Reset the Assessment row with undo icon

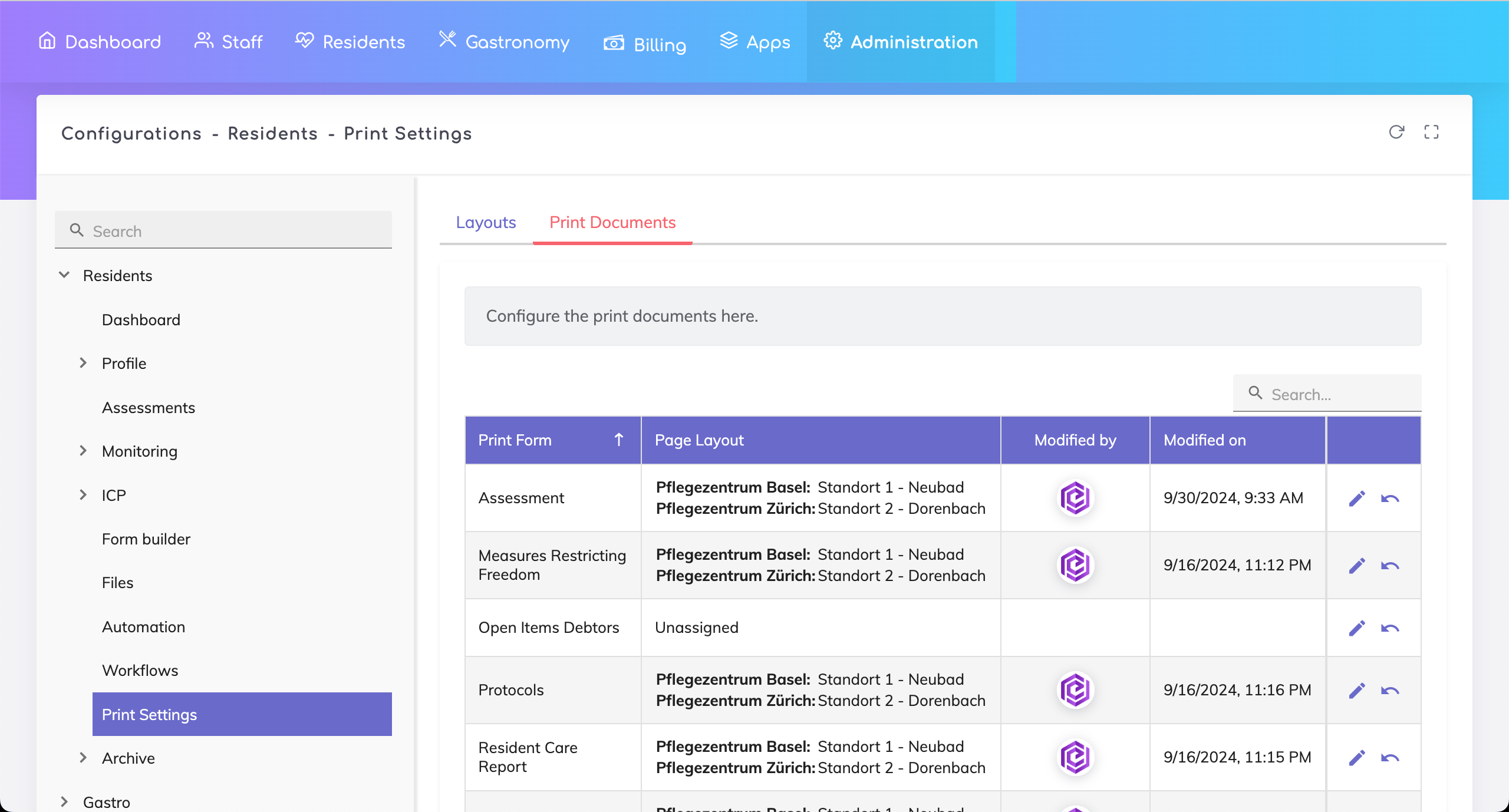point(1390,499)
